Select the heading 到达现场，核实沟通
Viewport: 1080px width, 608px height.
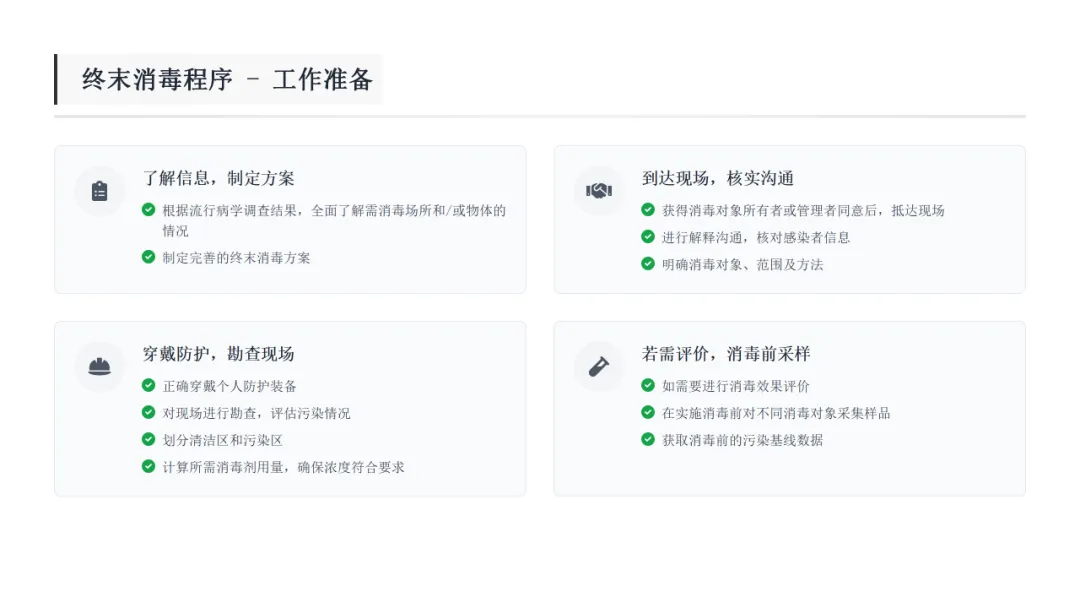(718, 179)
